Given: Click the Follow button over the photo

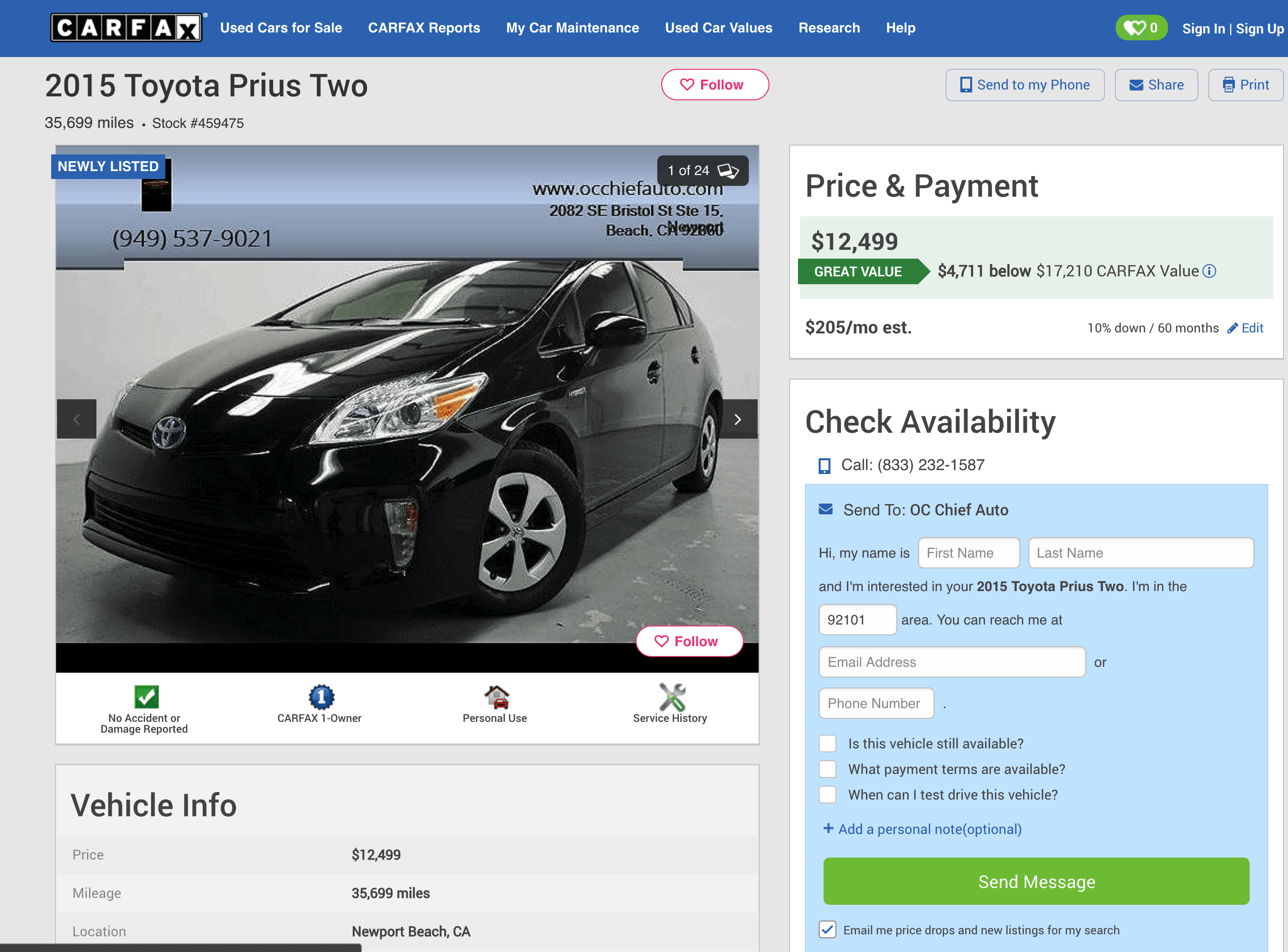Looking at the screenshot, I should (689, 641).
